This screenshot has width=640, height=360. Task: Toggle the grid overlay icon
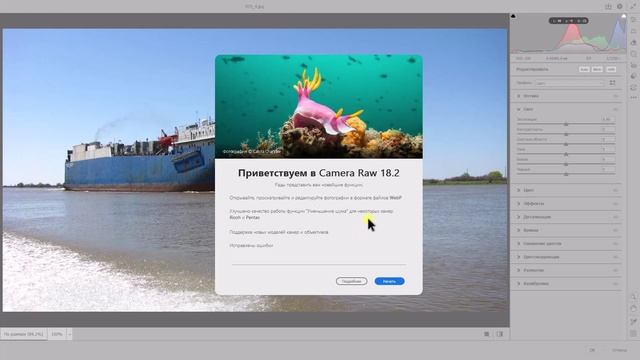coord(633,333)
